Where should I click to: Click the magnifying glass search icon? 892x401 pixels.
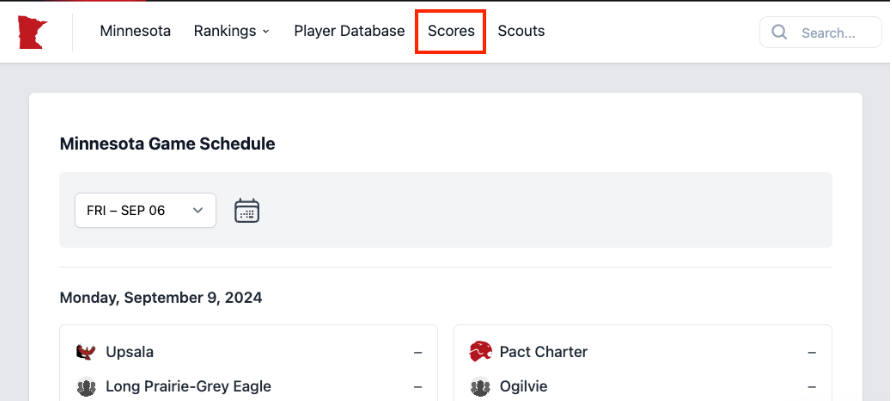tap(779, 32)
